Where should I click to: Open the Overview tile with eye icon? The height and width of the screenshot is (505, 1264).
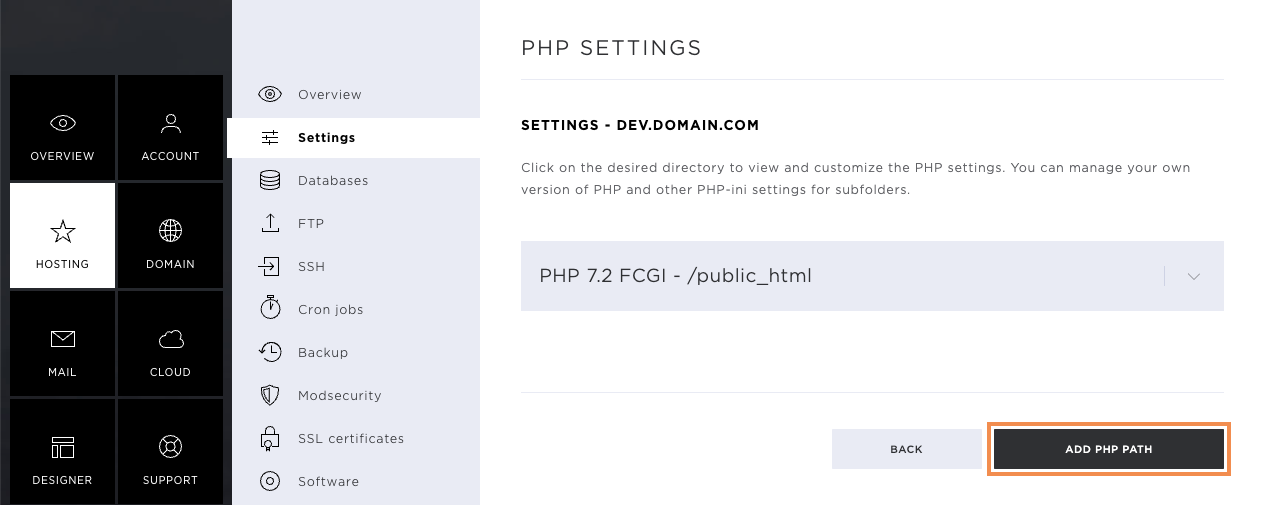point(62,128)
